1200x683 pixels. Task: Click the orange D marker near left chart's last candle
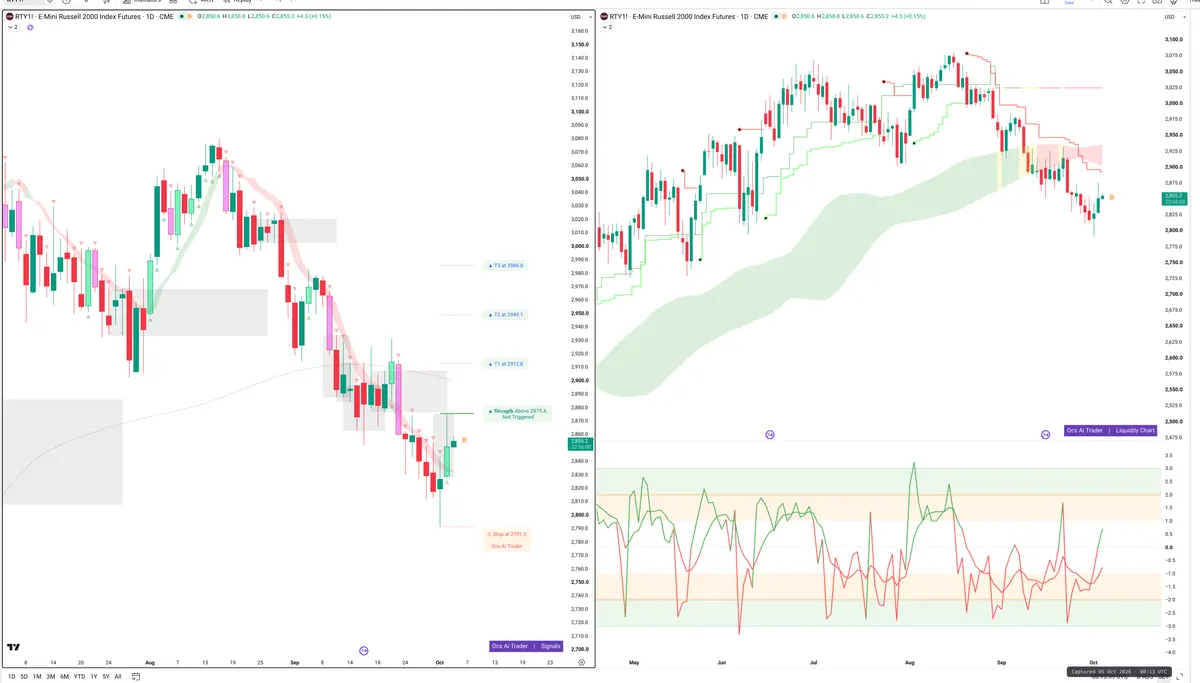(x=464, y=441)
